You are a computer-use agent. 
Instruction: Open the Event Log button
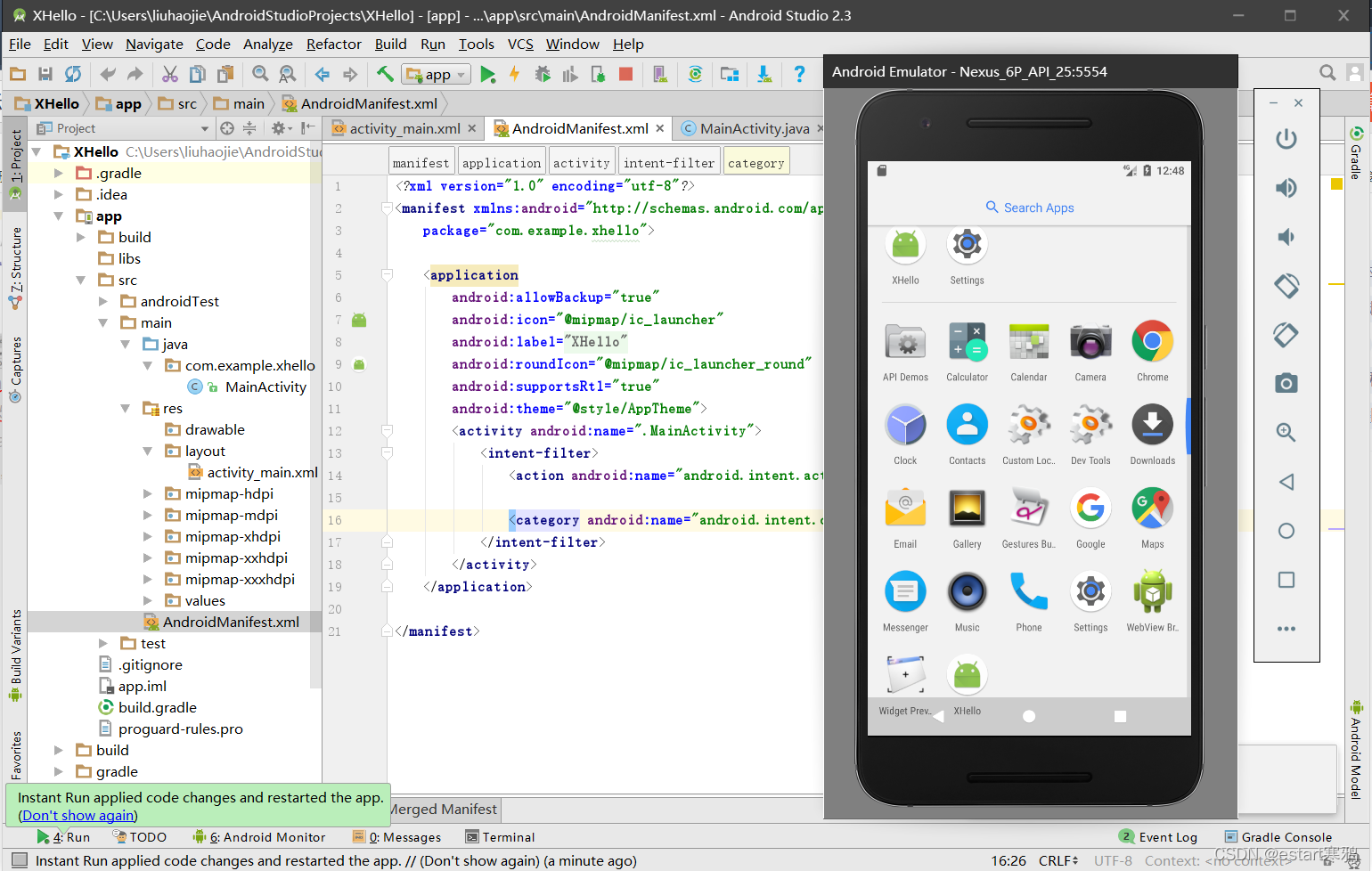click(x=1158, y=837)
